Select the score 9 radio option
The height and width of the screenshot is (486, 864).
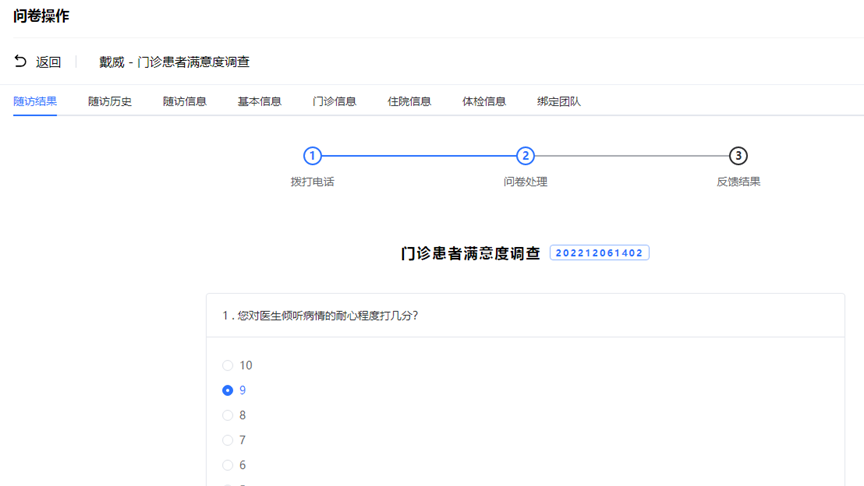pos(228,390)
